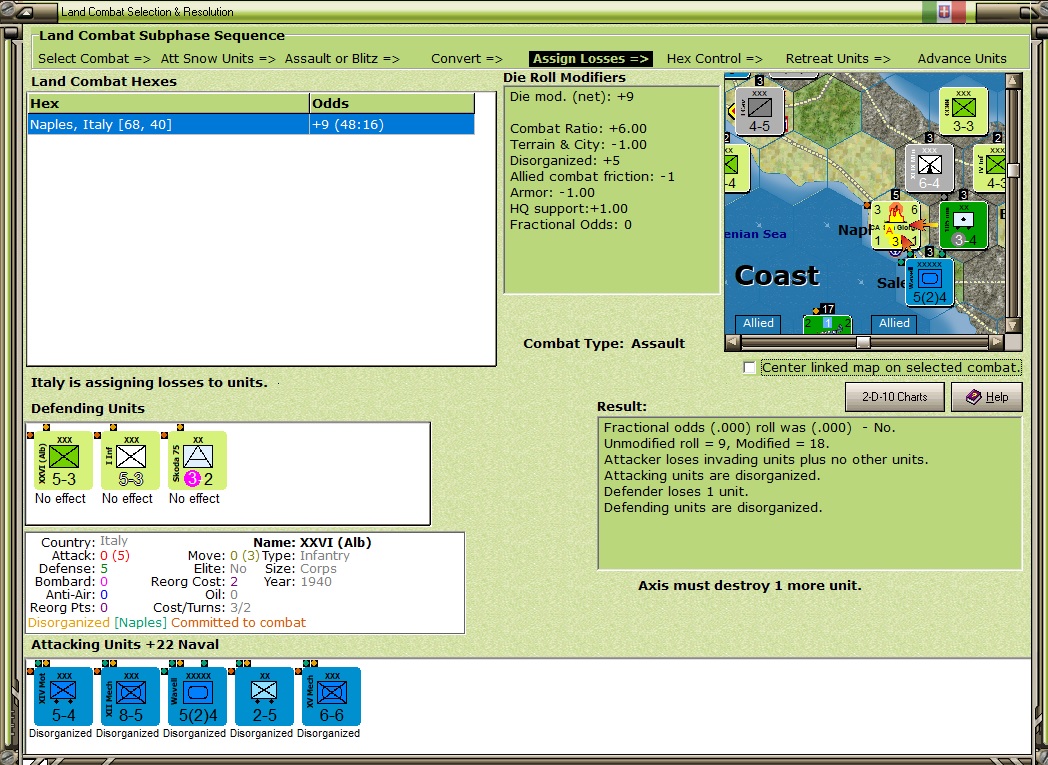The height and width of the screenshot is (765, 1048).
Task: Click the flag icon in the title bar
Action: [944, 11]
